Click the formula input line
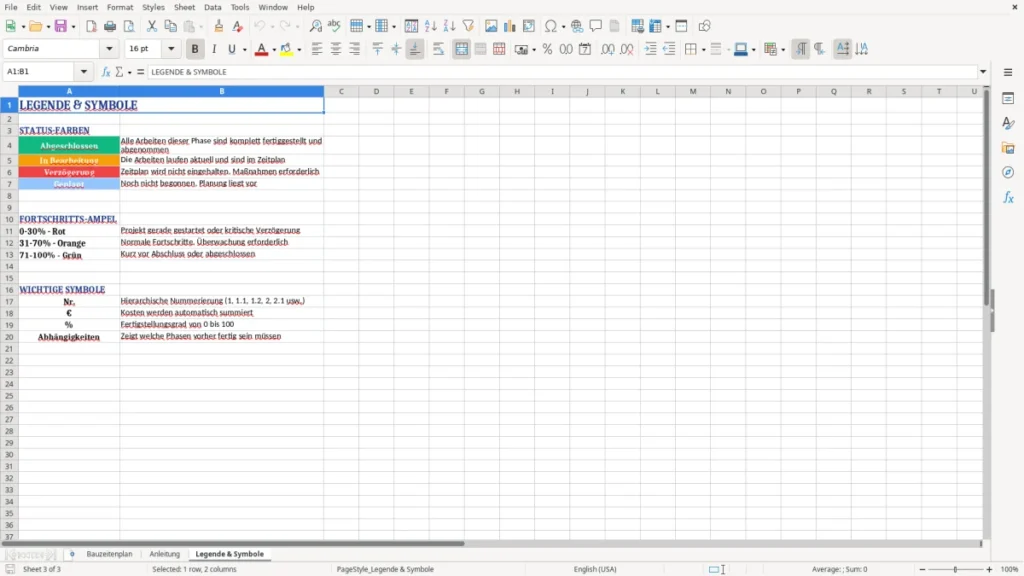Viewport: 1024px width, 576px height. tap(562, 72)
